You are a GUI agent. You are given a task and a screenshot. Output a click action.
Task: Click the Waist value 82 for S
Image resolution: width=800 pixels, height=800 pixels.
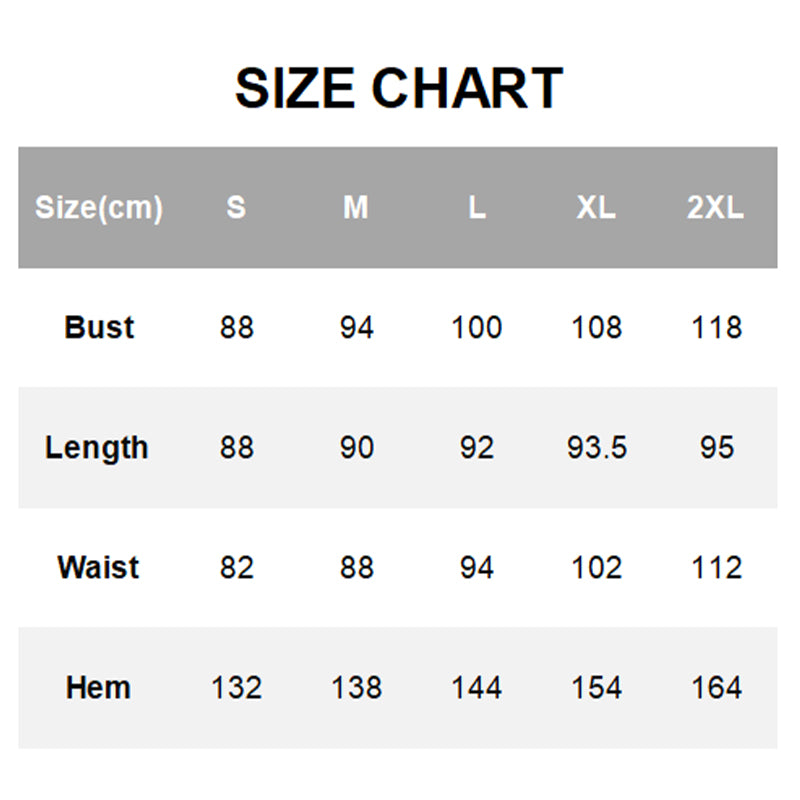tap(236, 568)
